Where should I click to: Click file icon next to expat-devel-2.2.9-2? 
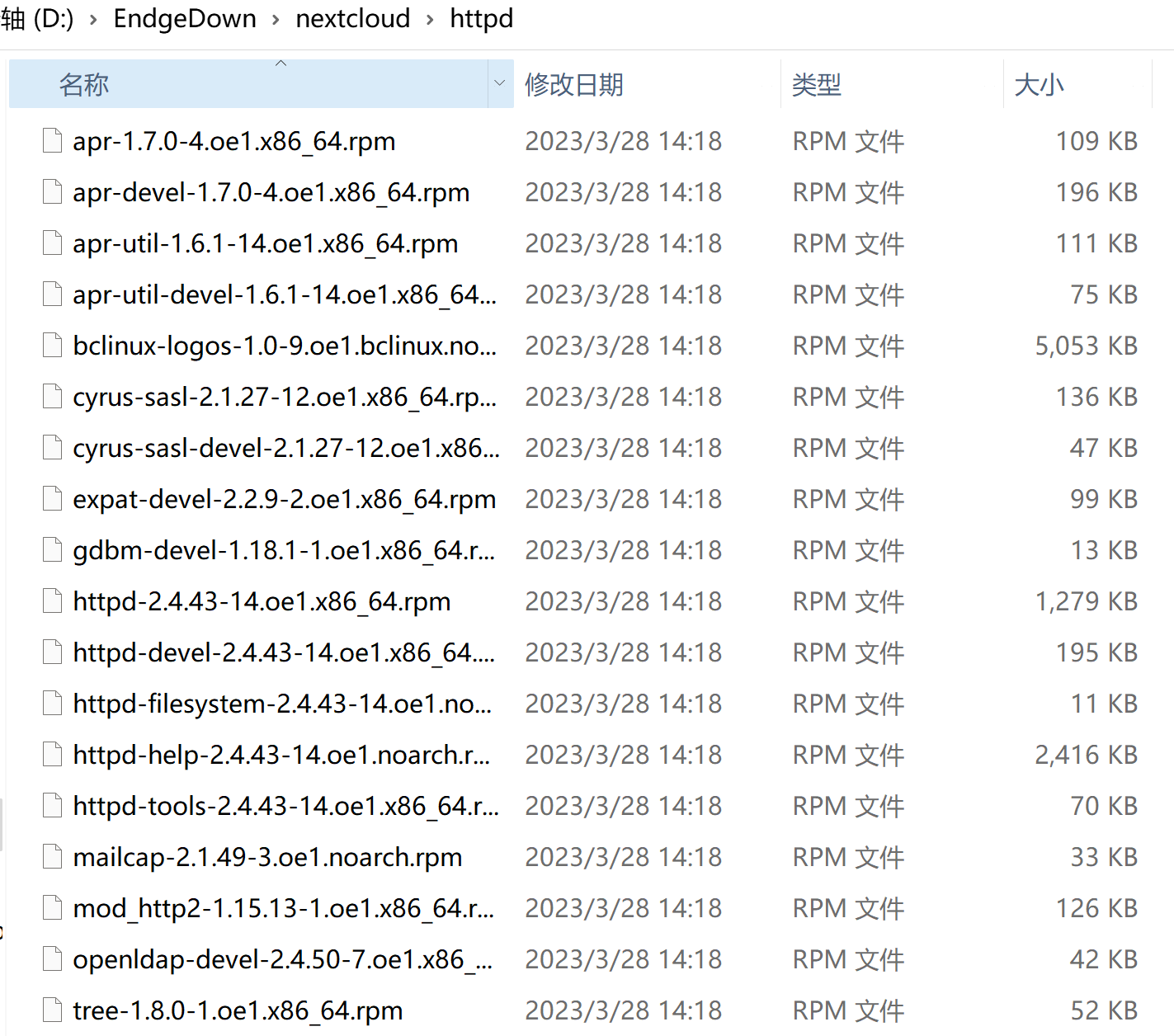[52, 499]
